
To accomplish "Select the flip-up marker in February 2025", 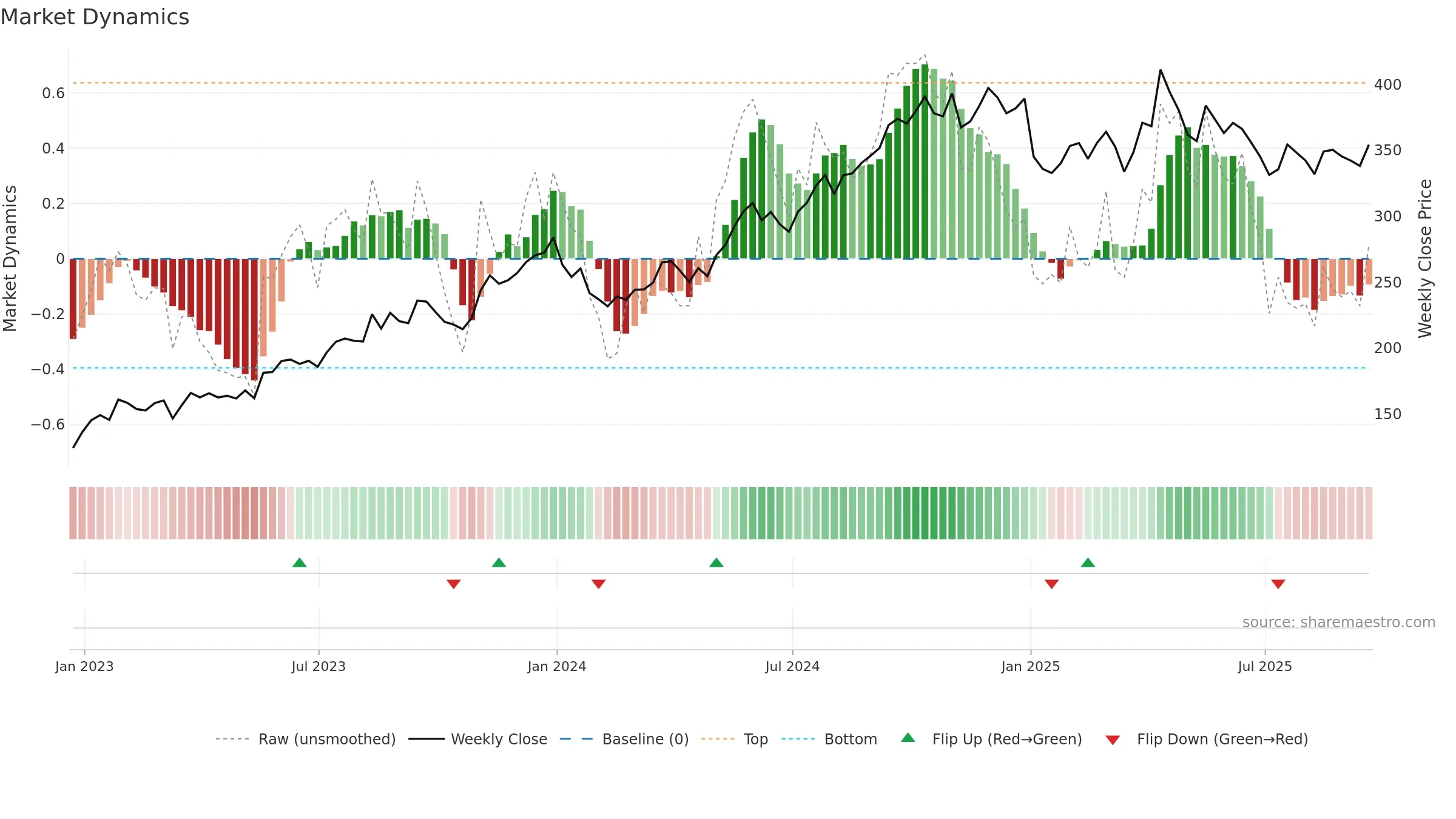I will [1088, 562].
